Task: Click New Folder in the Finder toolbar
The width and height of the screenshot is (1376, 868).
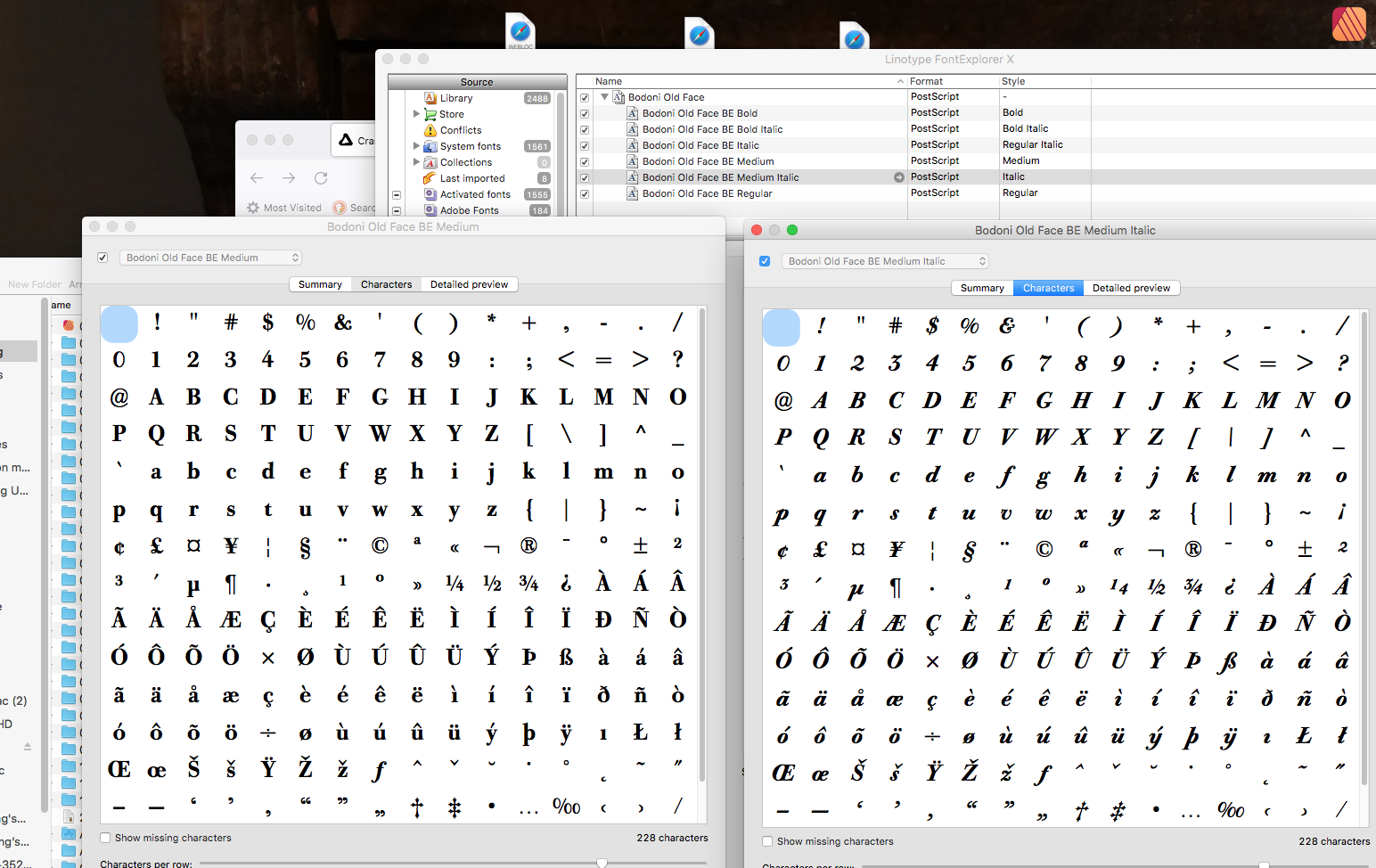Action: pos(35,284)
